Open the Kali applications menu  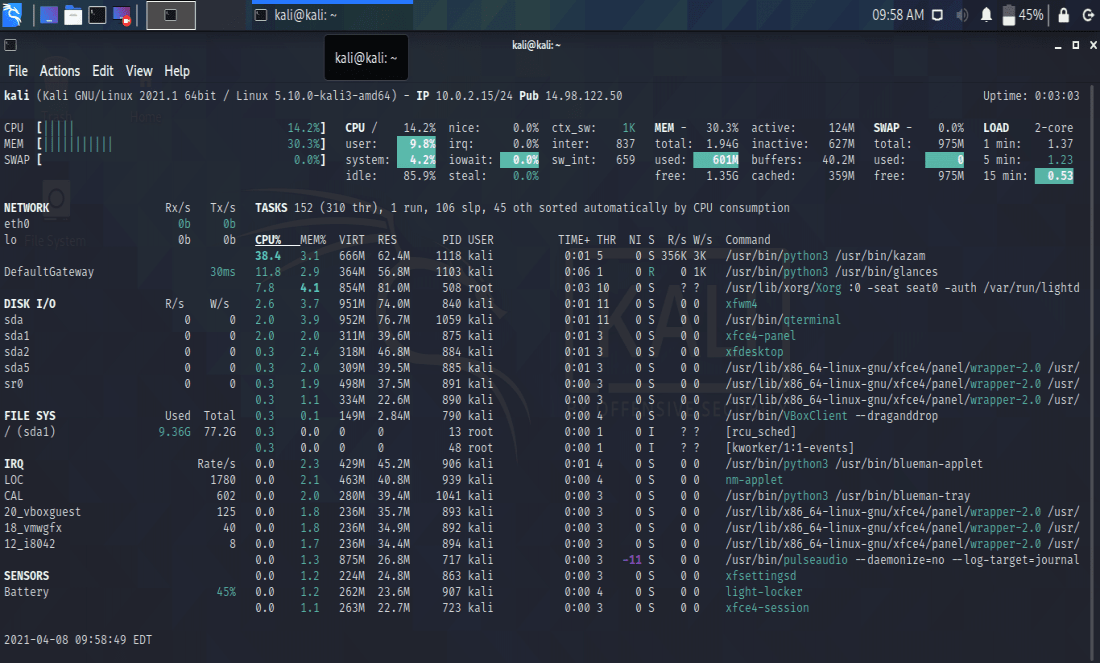[13, 15]
